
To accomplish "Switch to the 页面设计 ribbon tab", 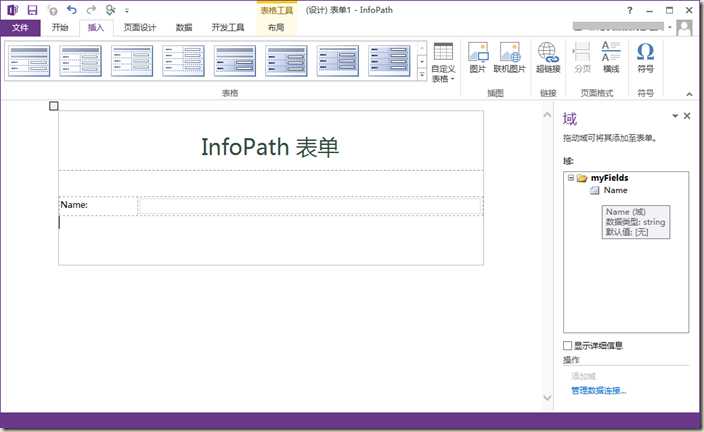I will (140, 28).
